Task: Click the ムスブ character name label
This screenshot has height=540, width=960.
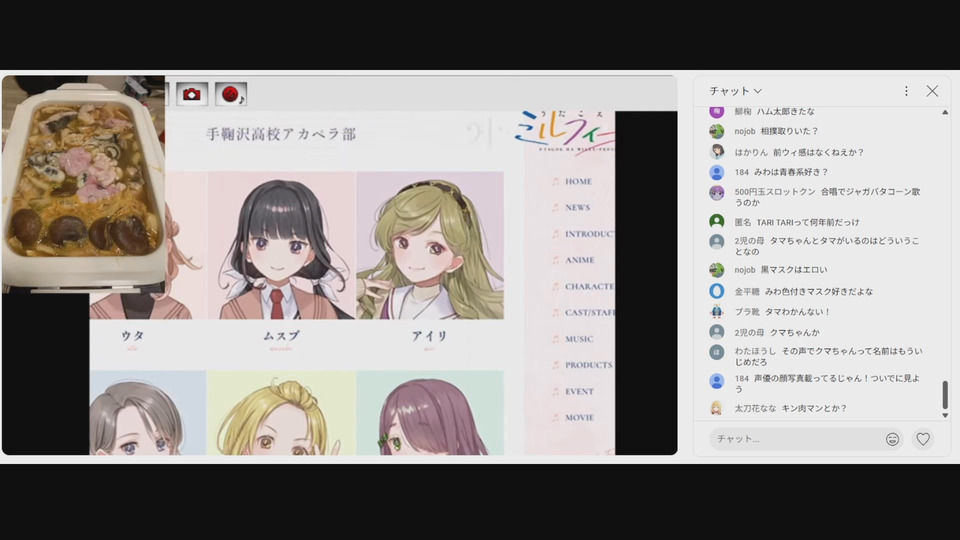Action: coord(282,336)
